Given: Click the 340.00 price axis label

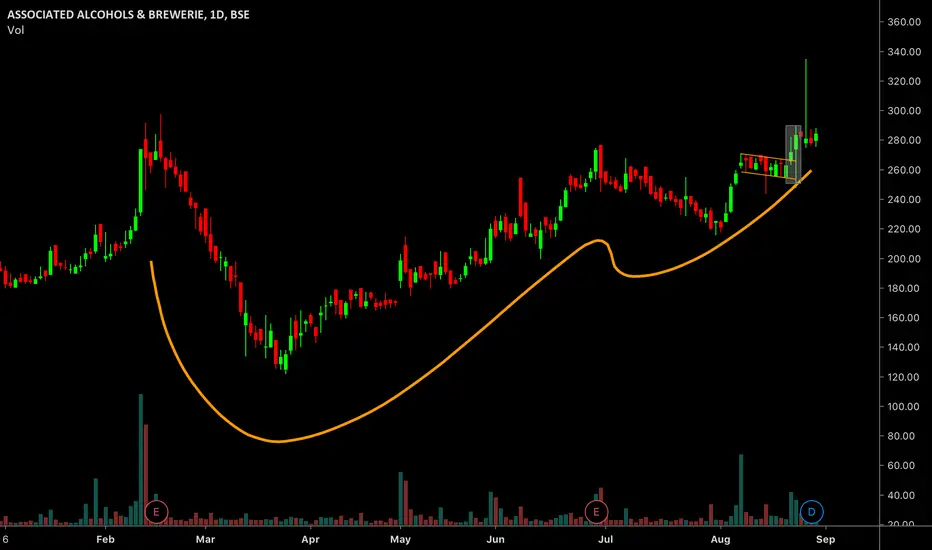Looking at the screenshot, I should (903, 52).
